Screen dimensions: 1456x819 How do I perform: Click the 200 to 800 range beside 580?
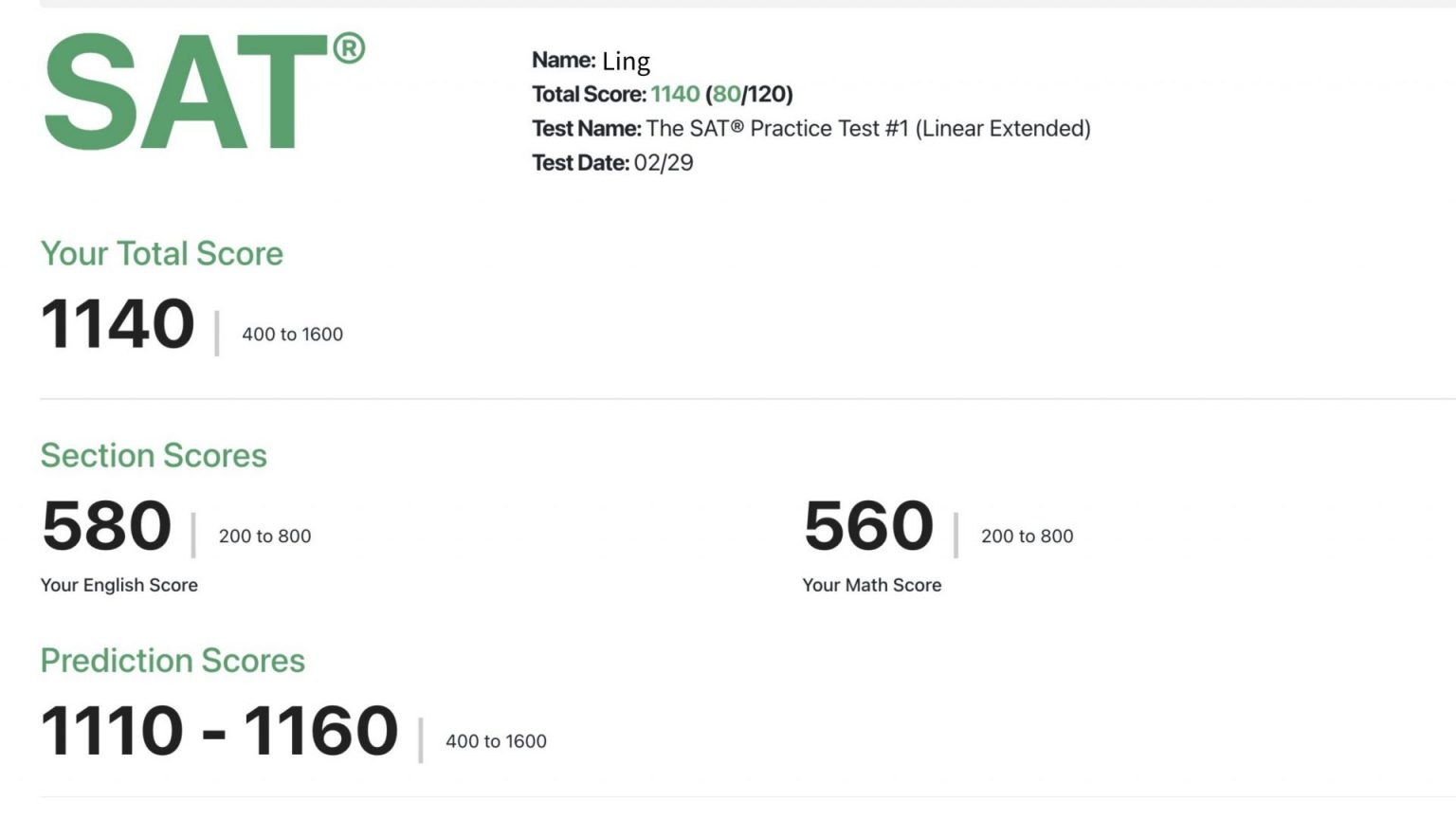coord(264,537)
